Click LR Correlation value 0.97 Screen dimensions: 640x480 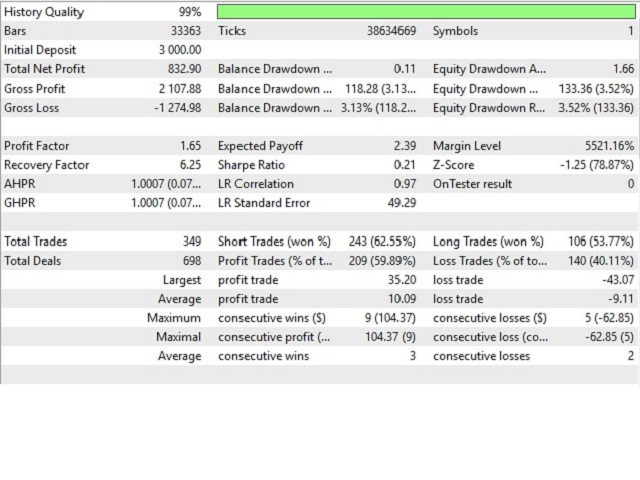click(405, 184)
